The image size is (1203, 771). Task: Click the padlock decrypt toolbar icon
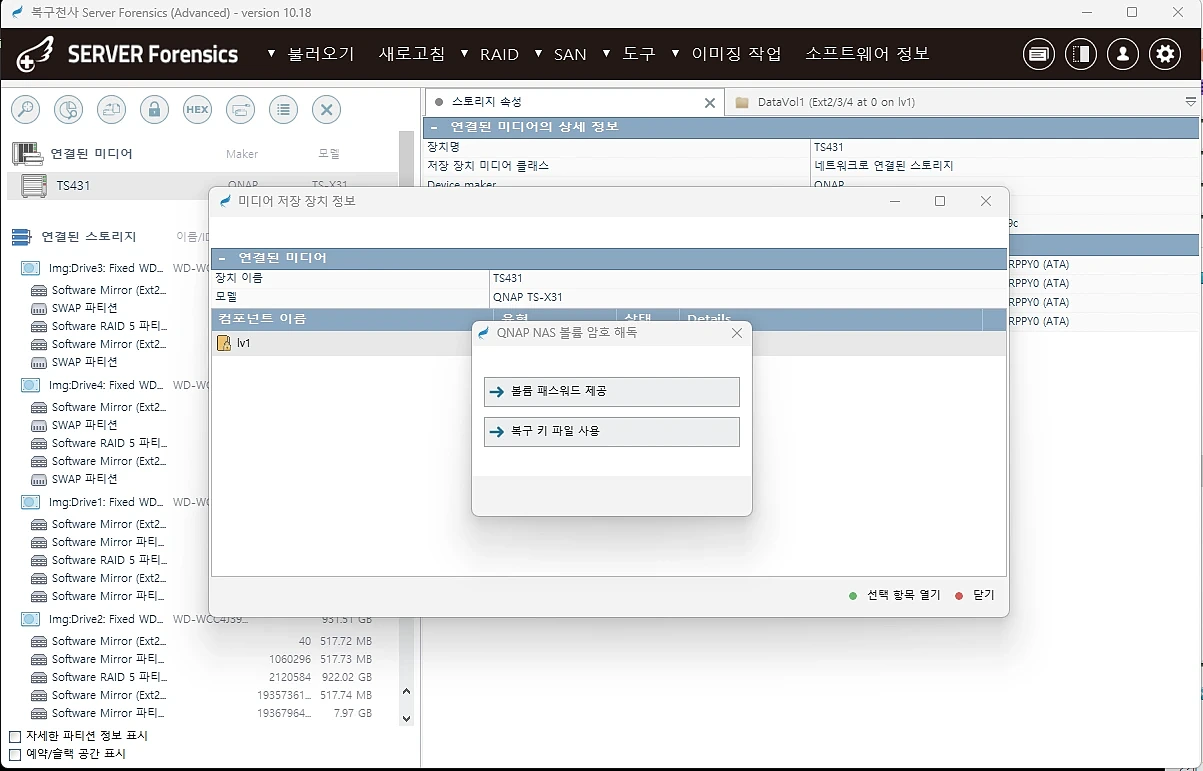point(154,110)
